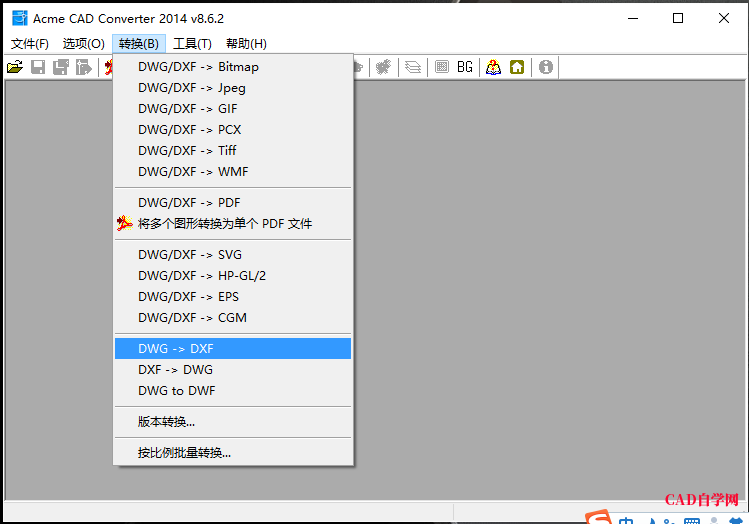Click the Save floppy disk toolbar icon
Image resolution: width=749 pixels, height=524 pixels.
click(38, 67)
